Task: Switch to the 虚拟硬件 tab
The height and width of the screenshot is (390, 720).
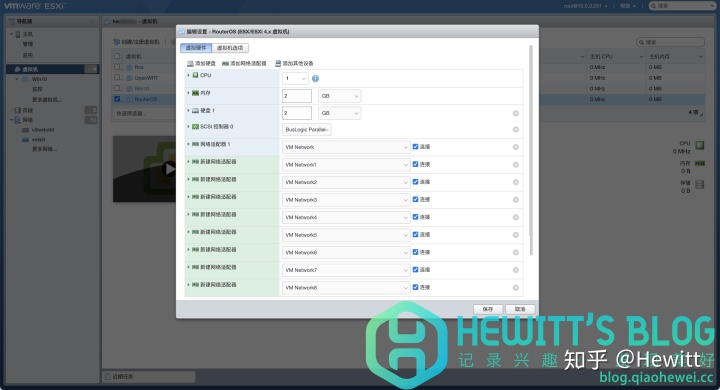Action: [196, 48]
